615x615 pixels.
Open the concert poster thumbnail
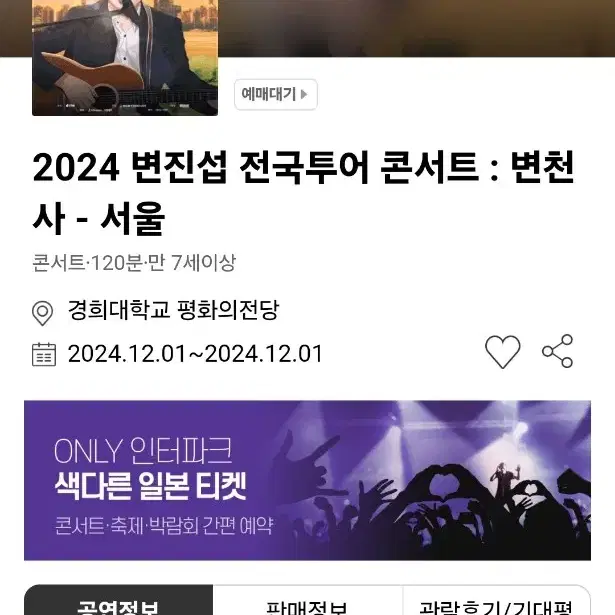pos(125,58)
